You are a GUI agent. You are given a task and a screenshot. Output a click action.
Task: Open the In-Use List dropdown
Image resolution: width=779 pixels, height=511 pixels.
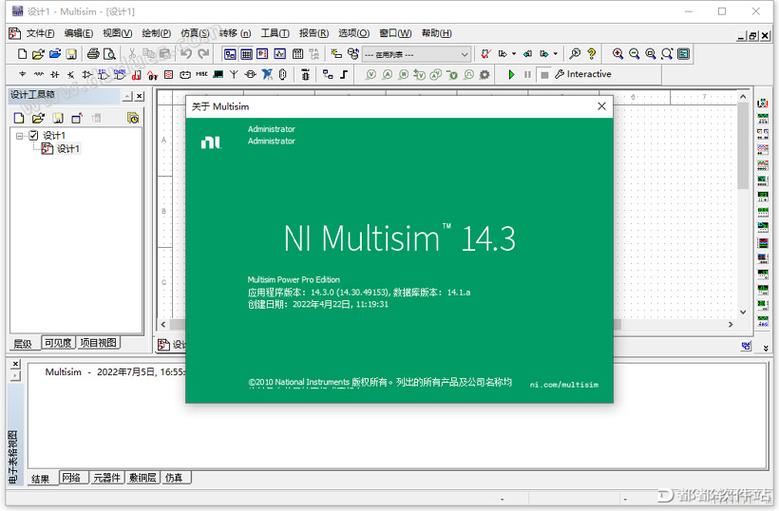pyautogui.click(x=416, y=54)
